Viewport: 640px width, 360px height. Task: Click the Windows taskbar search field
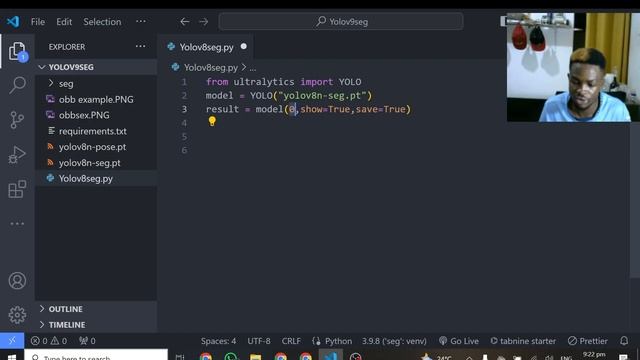pos(96,356)
